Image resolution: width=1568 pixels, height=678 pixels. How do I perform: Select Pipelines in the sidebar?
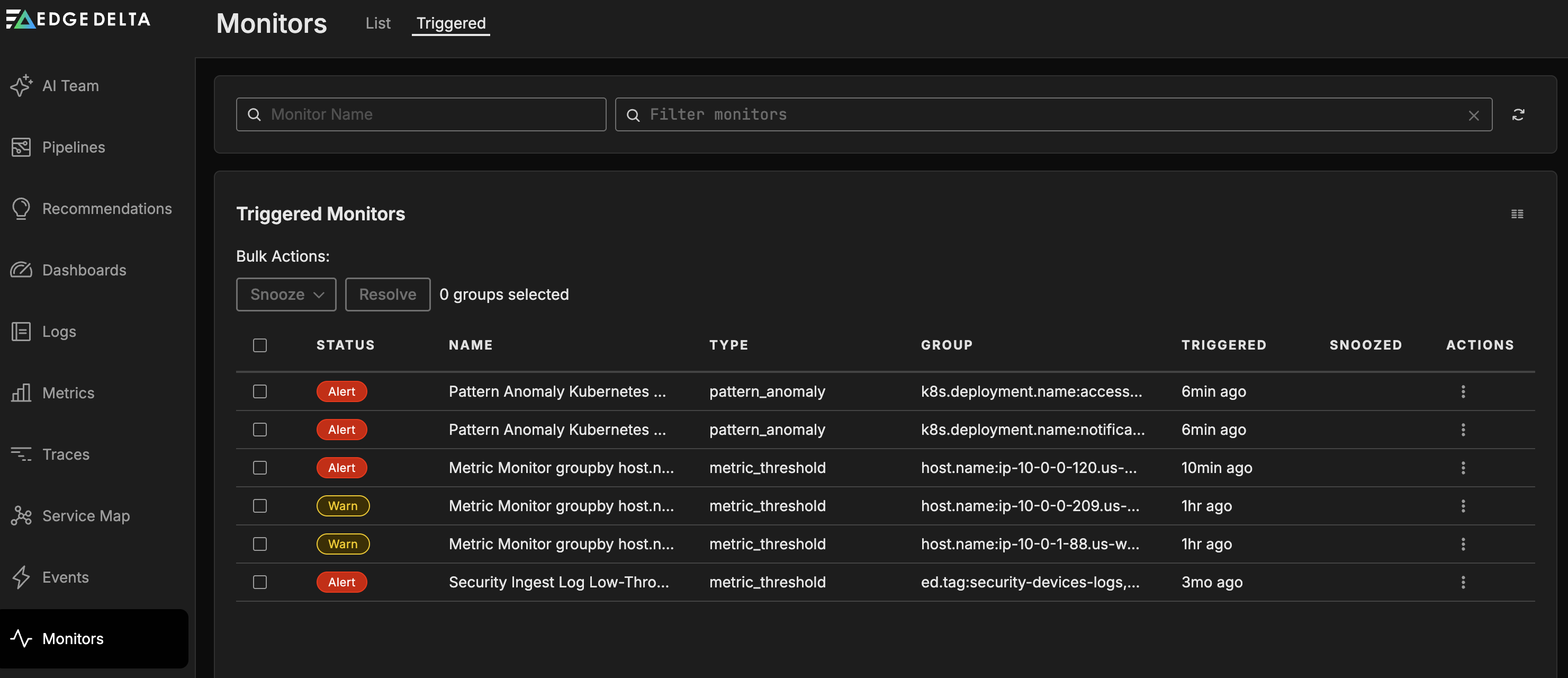[x=73, y=147]
